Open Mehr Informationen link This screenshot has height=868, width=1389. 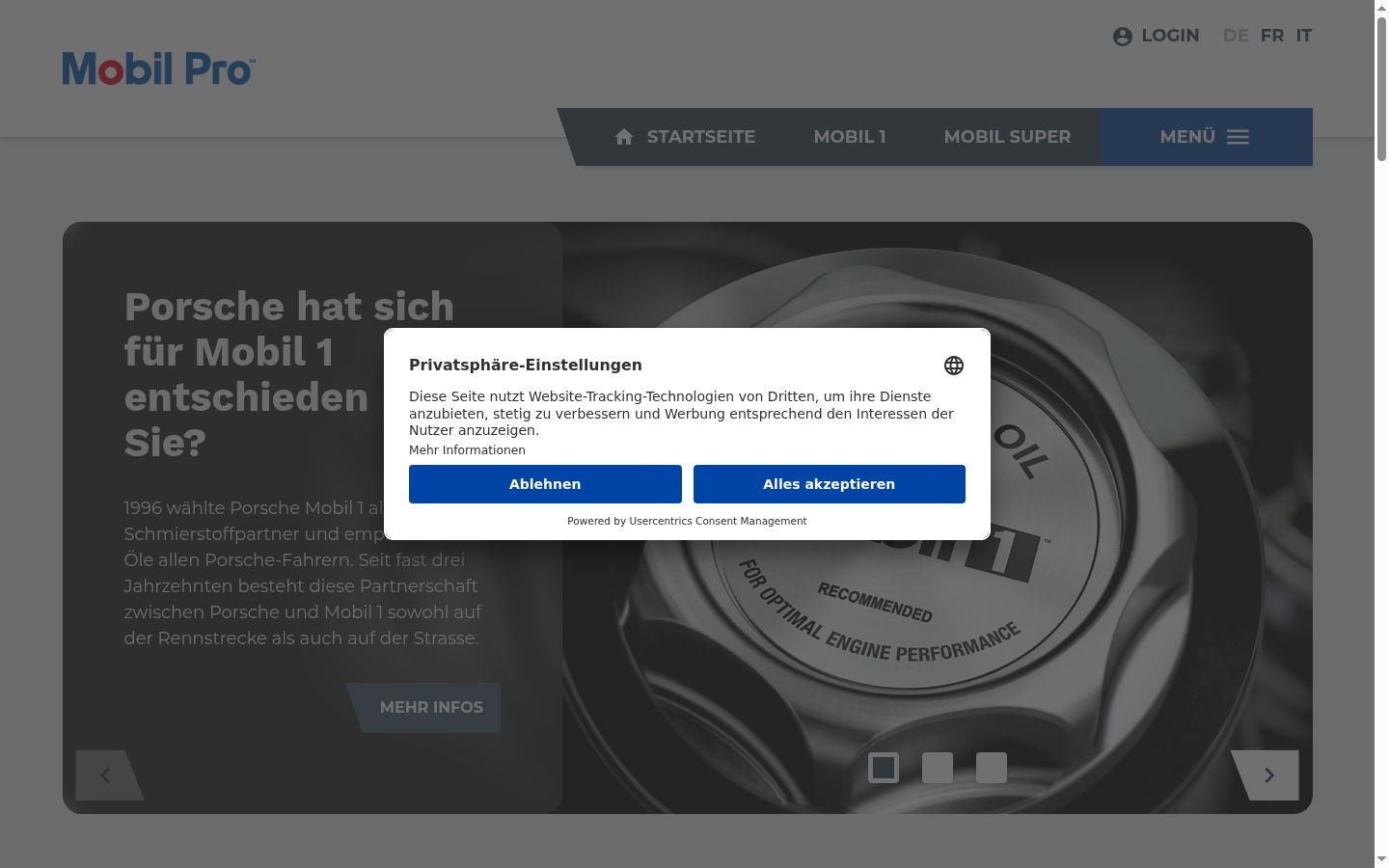[x=467, y=450]
